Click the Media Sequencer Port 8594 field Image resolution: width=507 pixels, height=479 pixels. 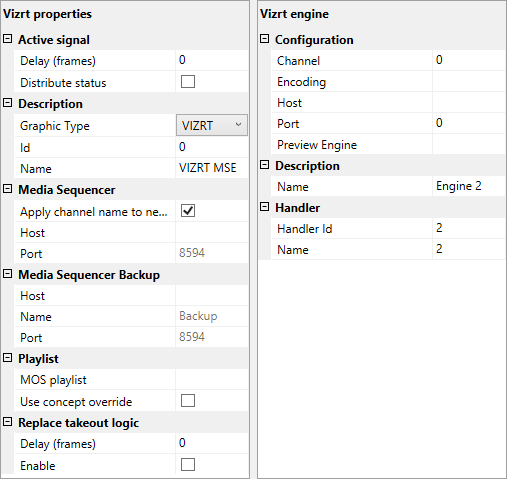[212, 253]
